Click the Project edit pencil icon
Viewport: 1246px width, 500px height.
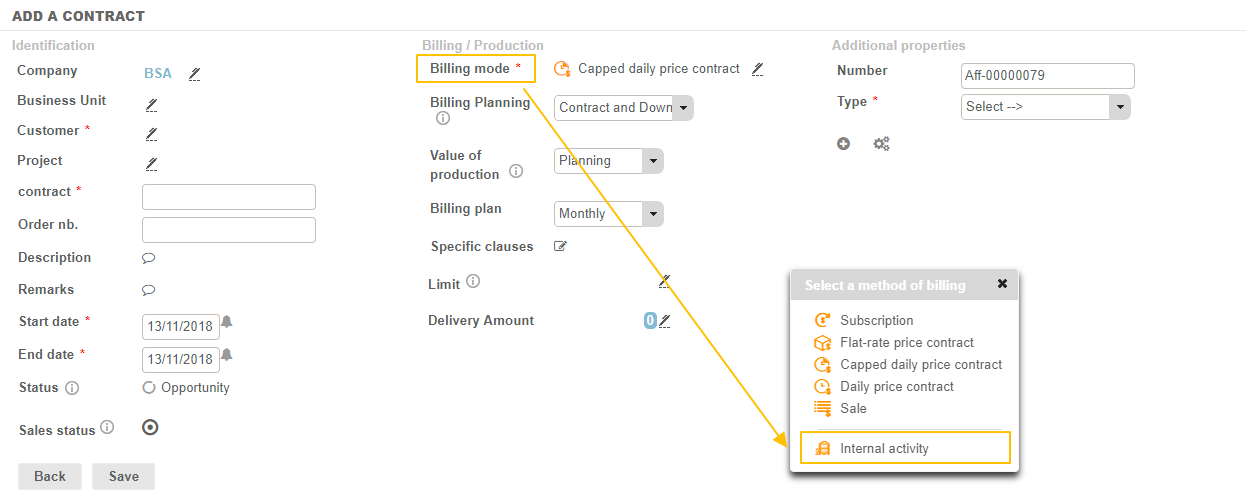pos(151,163)
